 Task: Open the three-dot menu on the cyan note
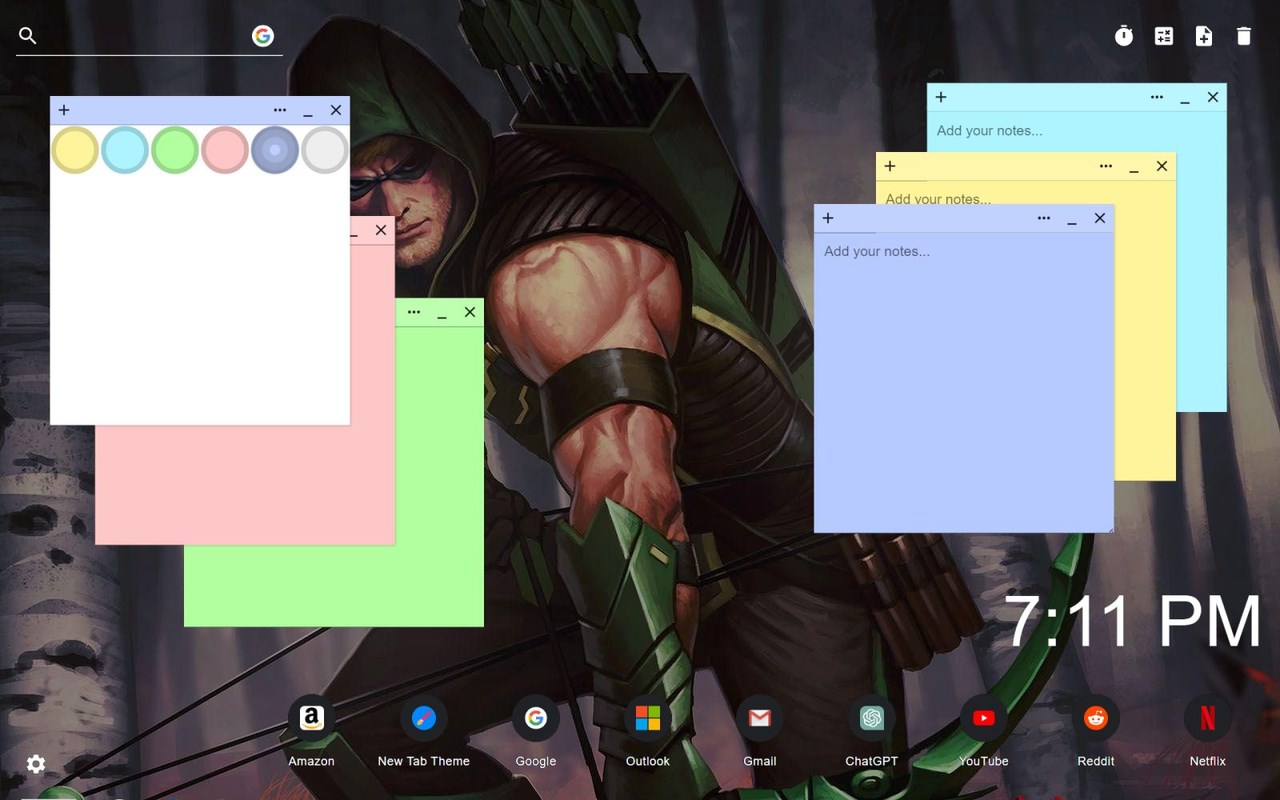[1157, 97]
